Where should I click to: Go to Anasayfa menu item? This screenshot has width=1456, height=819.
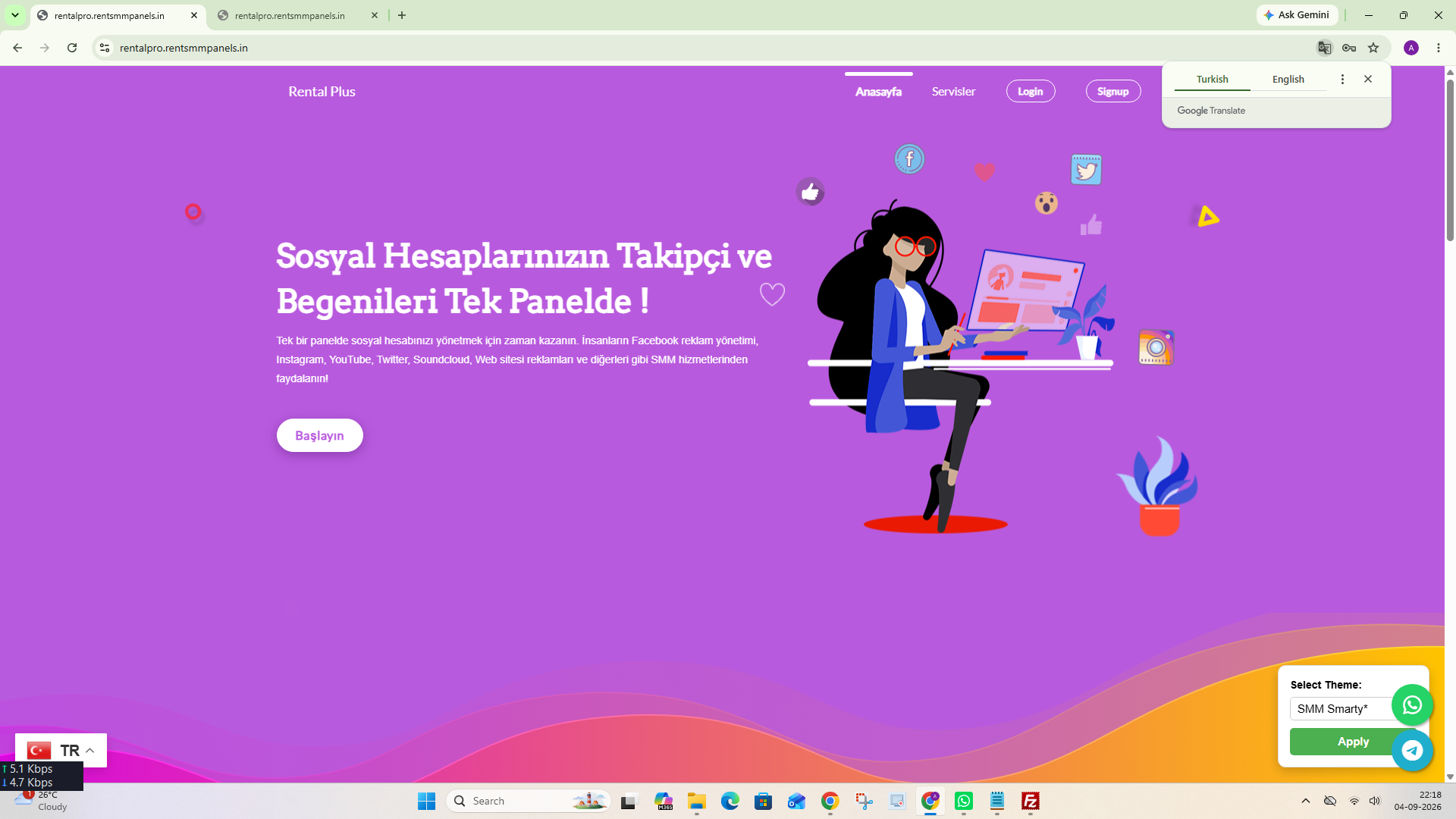(878, 92)
